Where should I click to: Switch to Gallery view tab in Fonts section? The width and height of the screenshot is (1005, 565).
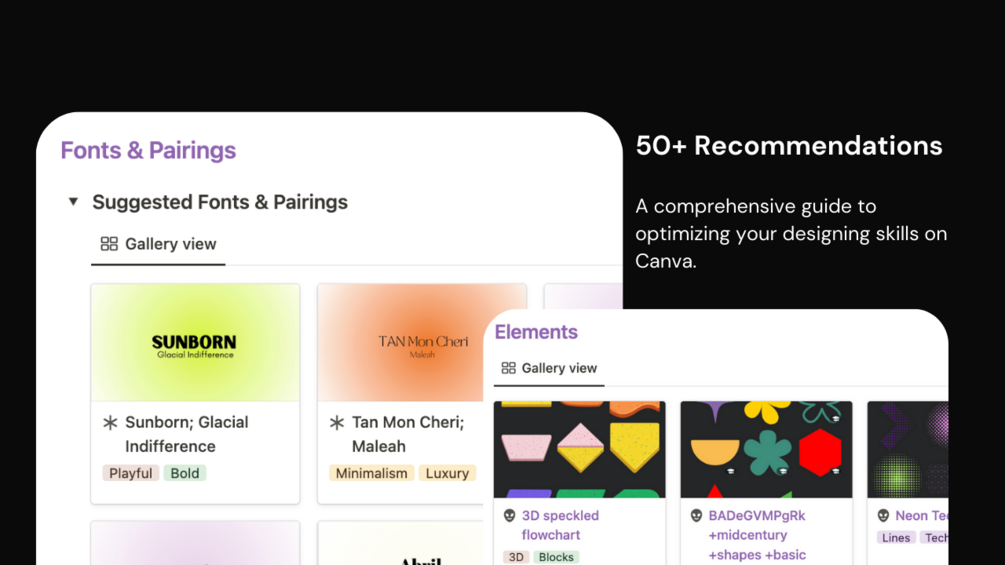(159, 244)
